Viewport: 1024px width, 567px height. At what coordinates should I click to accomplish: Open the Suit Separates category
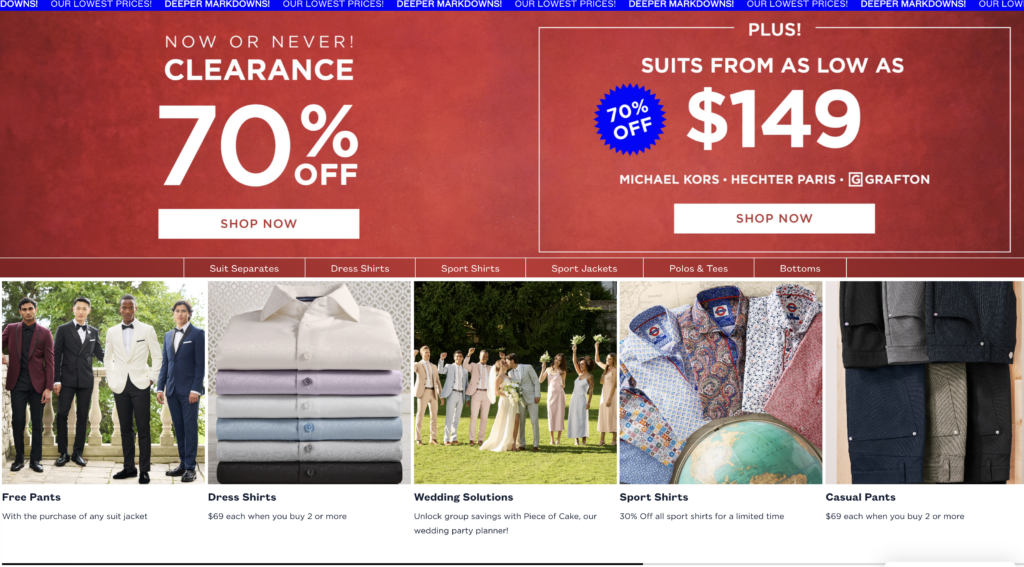tap(244, 268)
